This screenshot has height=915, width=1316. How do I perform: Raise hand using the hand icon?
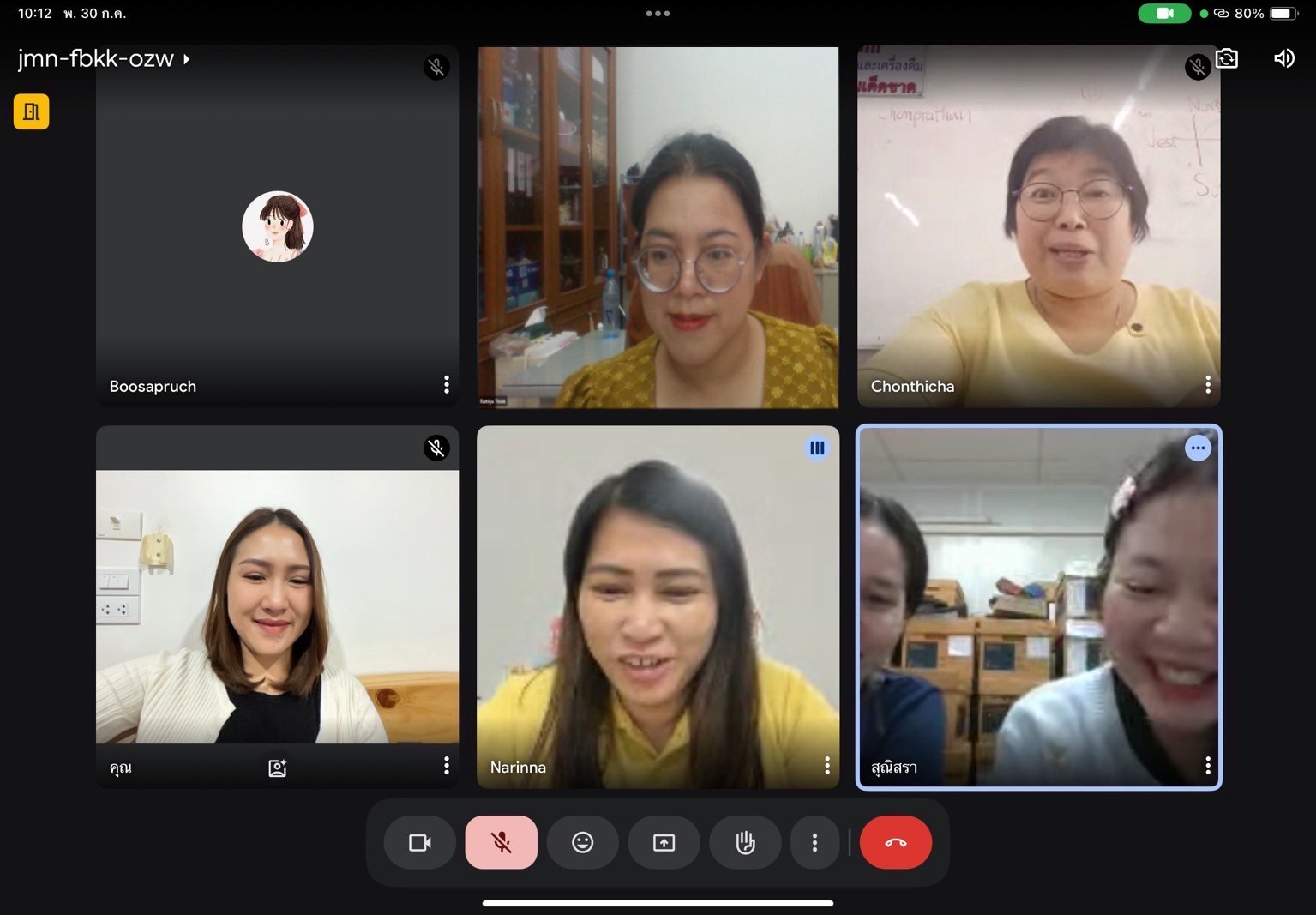tap(745, 842)
